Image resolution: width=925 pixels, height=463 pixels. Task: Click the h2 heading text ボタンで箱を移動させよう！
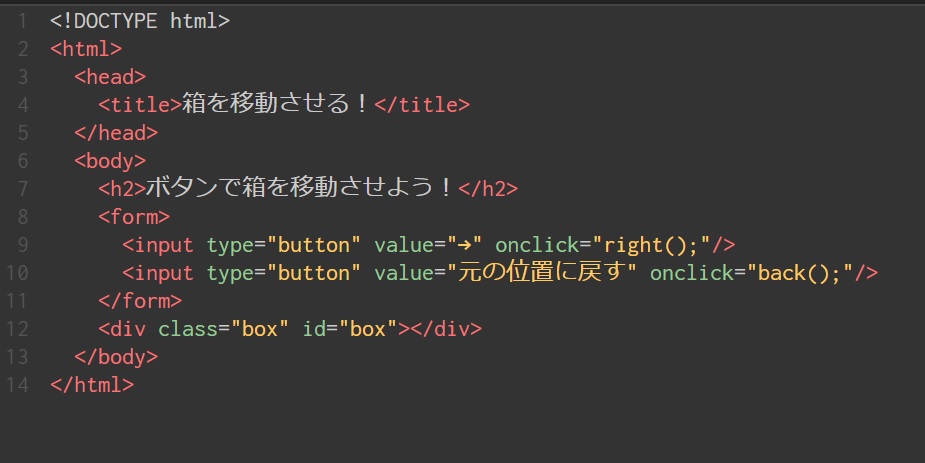click(x=301, y=188)
